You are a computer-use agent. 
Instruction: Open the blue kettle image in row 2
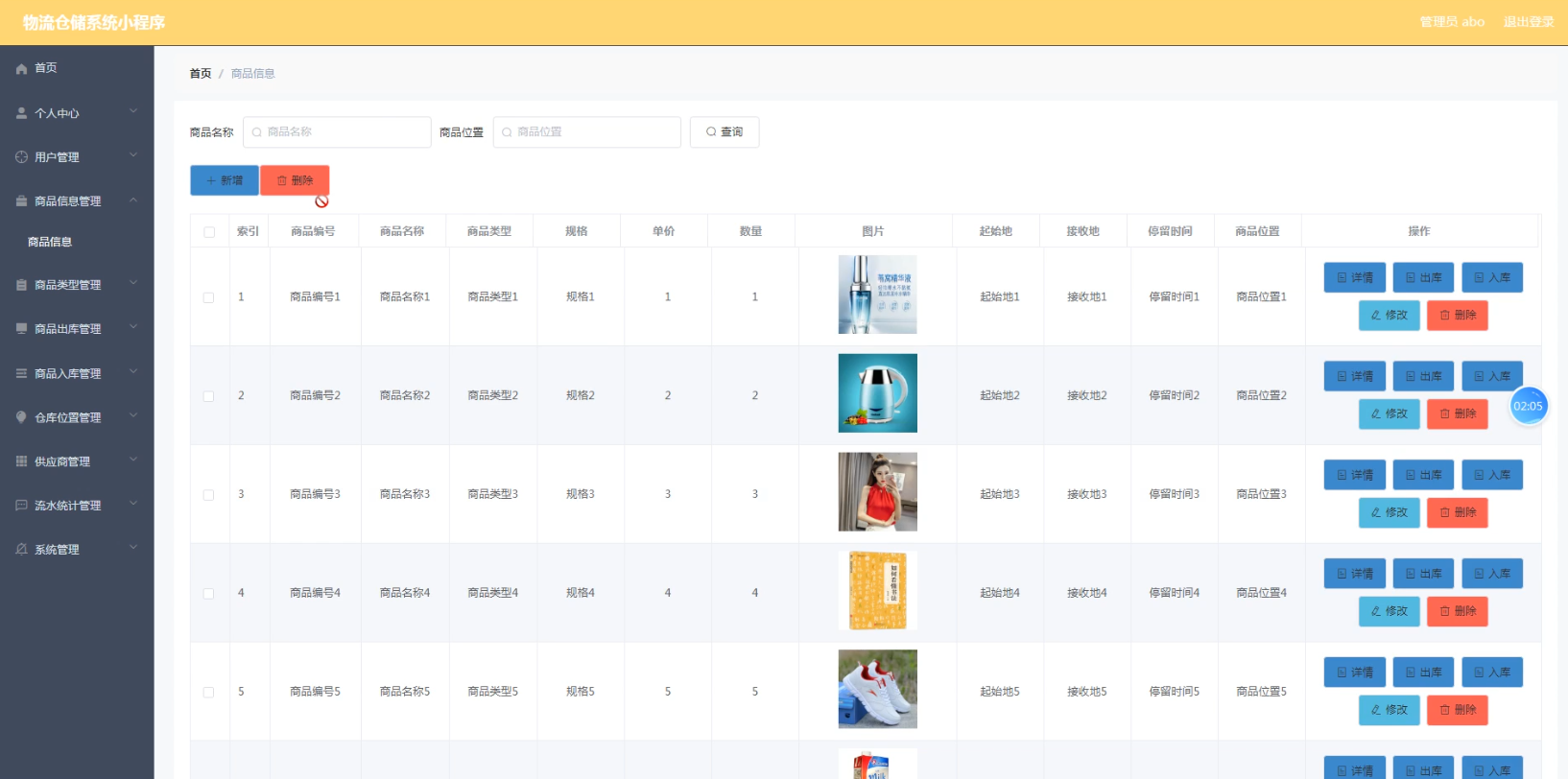pyautogui.click(x=877, y=393)
